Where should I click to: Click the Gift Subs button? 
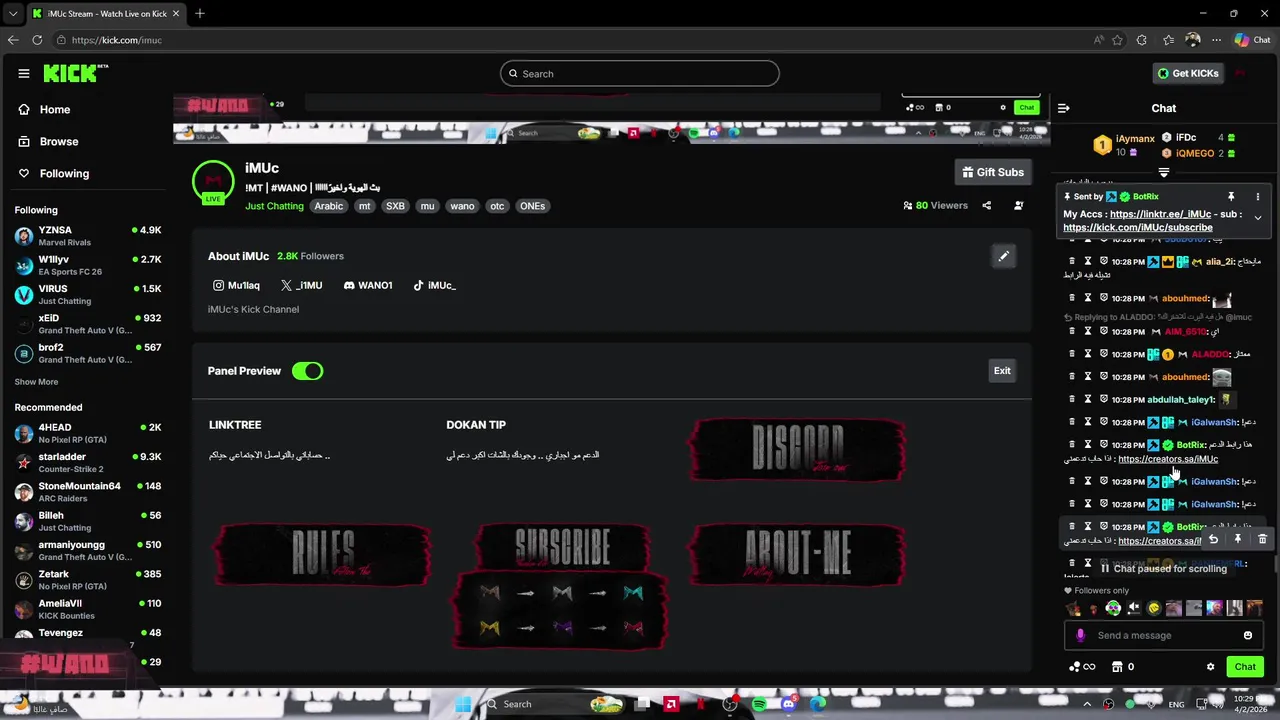[x=993, y=172]
